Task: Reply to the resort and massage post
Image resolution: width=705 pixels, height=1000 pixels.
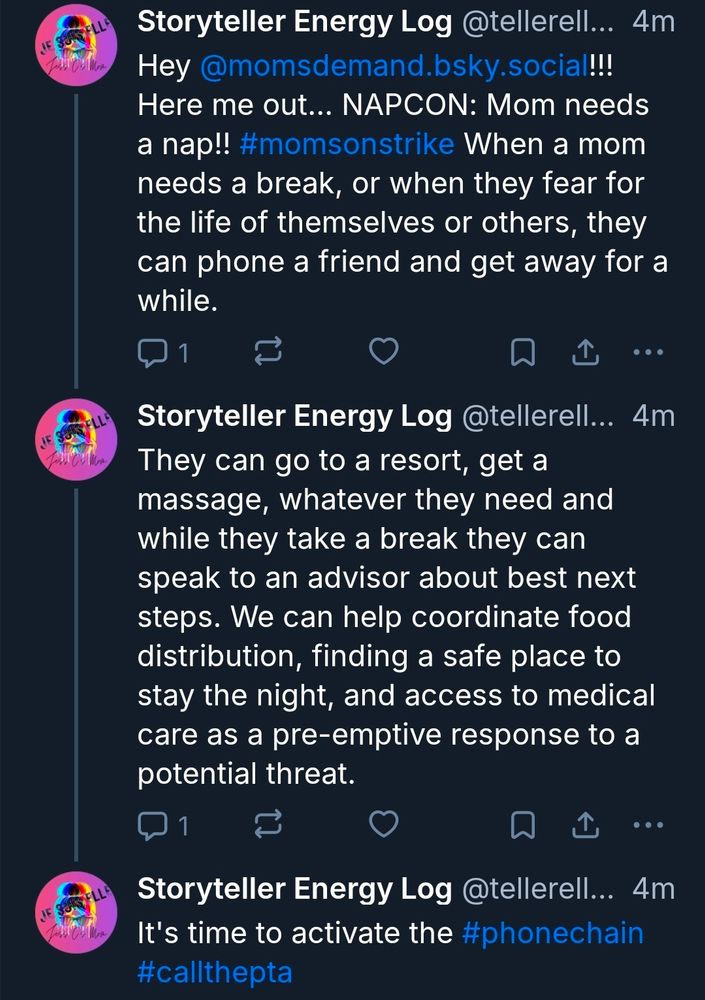Action: tap(163, 825)
